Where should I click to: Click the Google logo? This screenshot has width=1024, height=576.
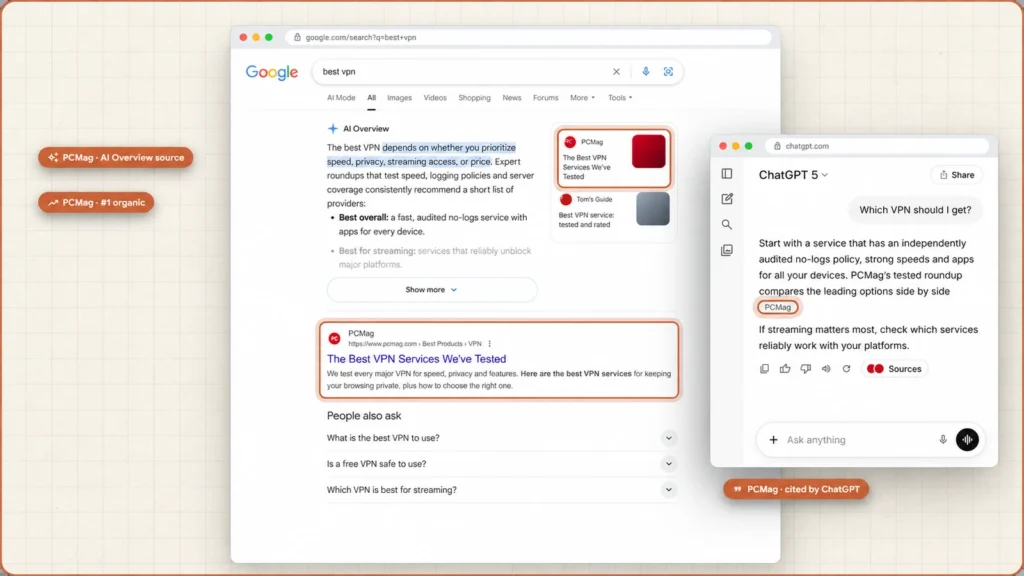coord(272,72)
